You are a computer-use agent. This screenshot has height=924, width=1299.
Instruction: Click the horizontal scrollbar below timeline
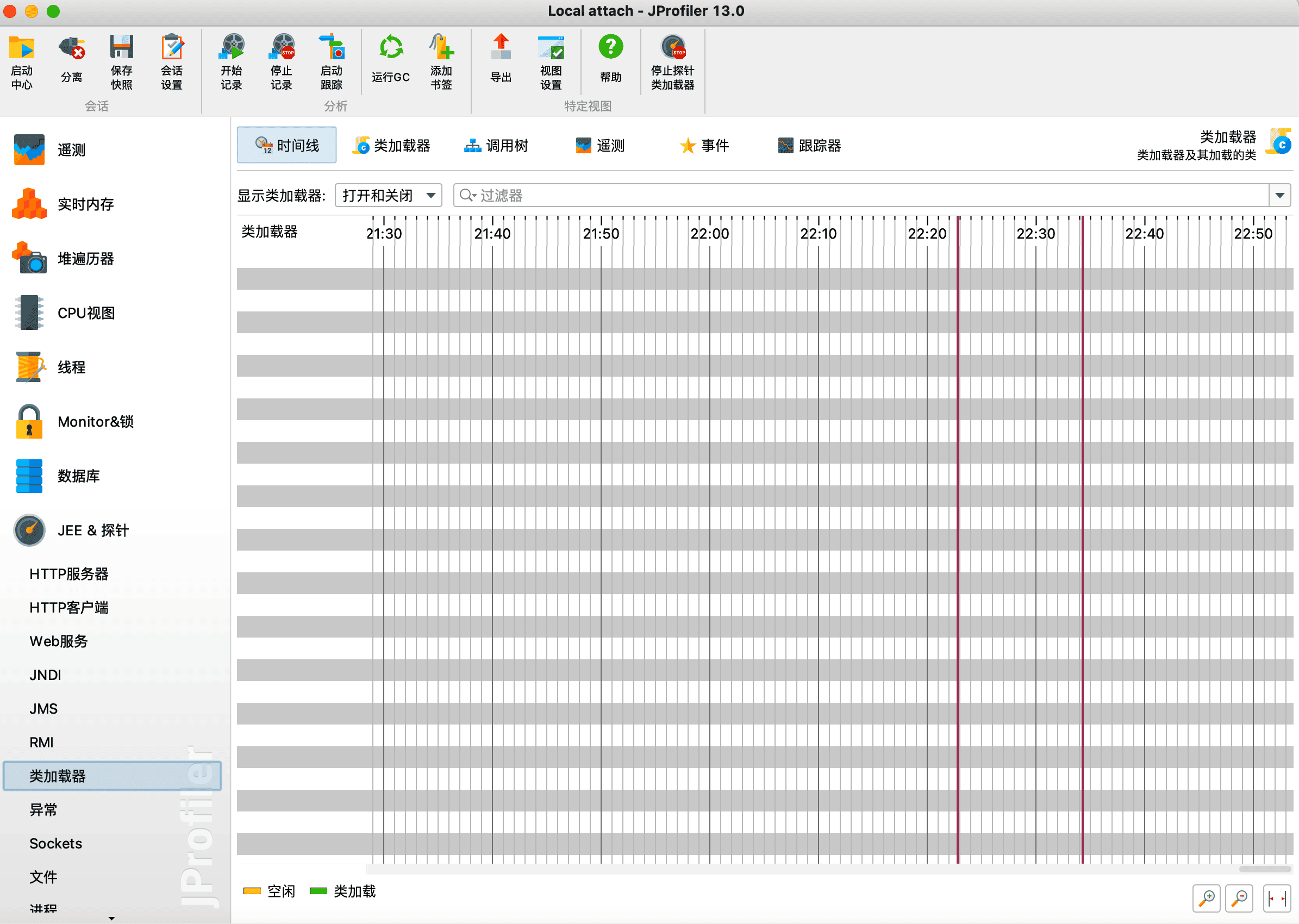click(1264, 869)
